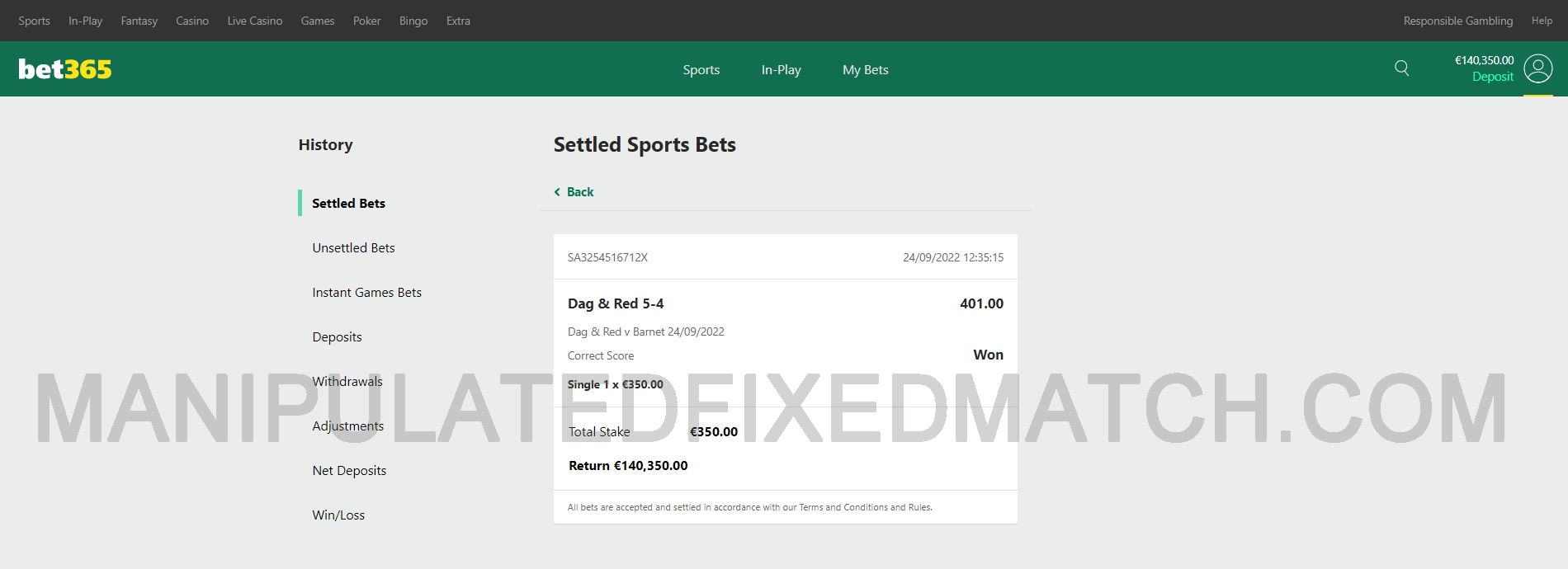Screen dimensions: 1568x569
Task: Show the Win/Loss section
Action: [338, 515]
